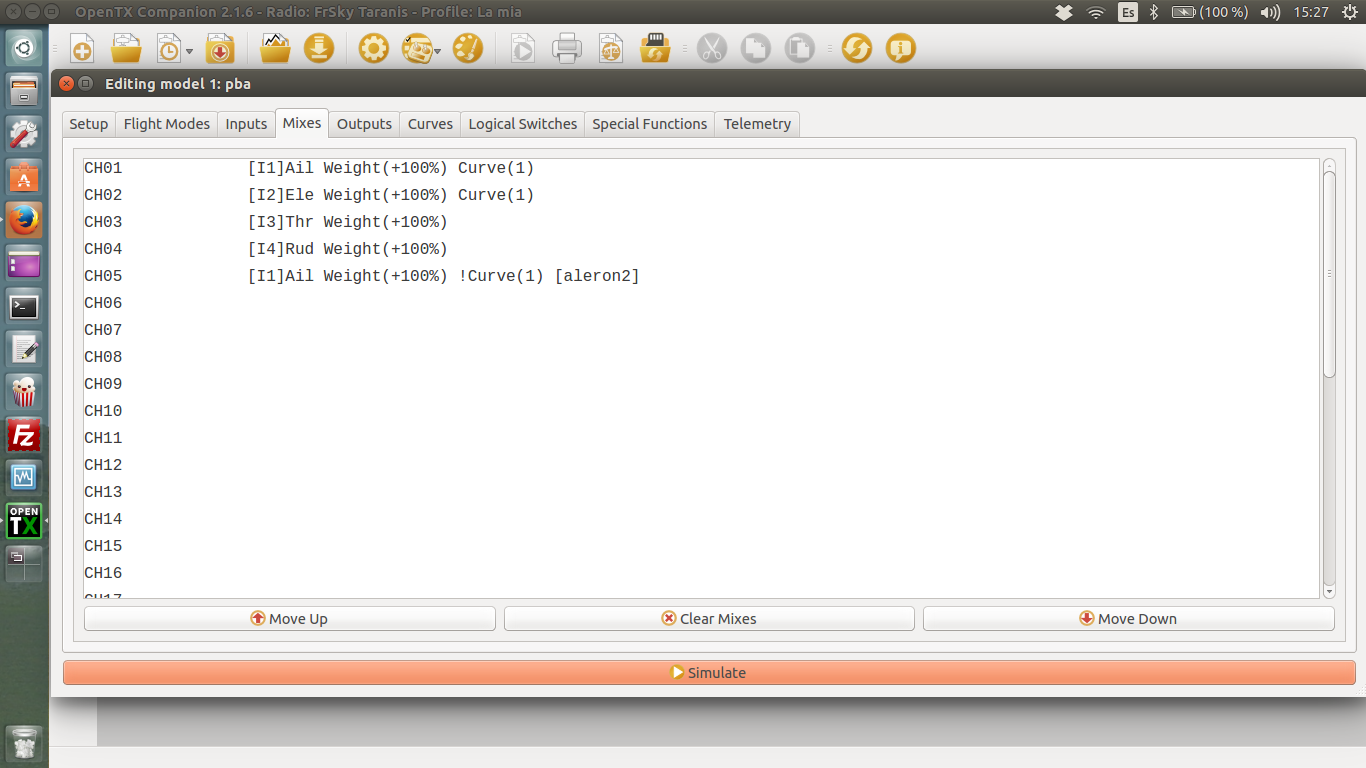Open the Telemetry tab
Screen dimensions: 1366x768
[757, 124]
